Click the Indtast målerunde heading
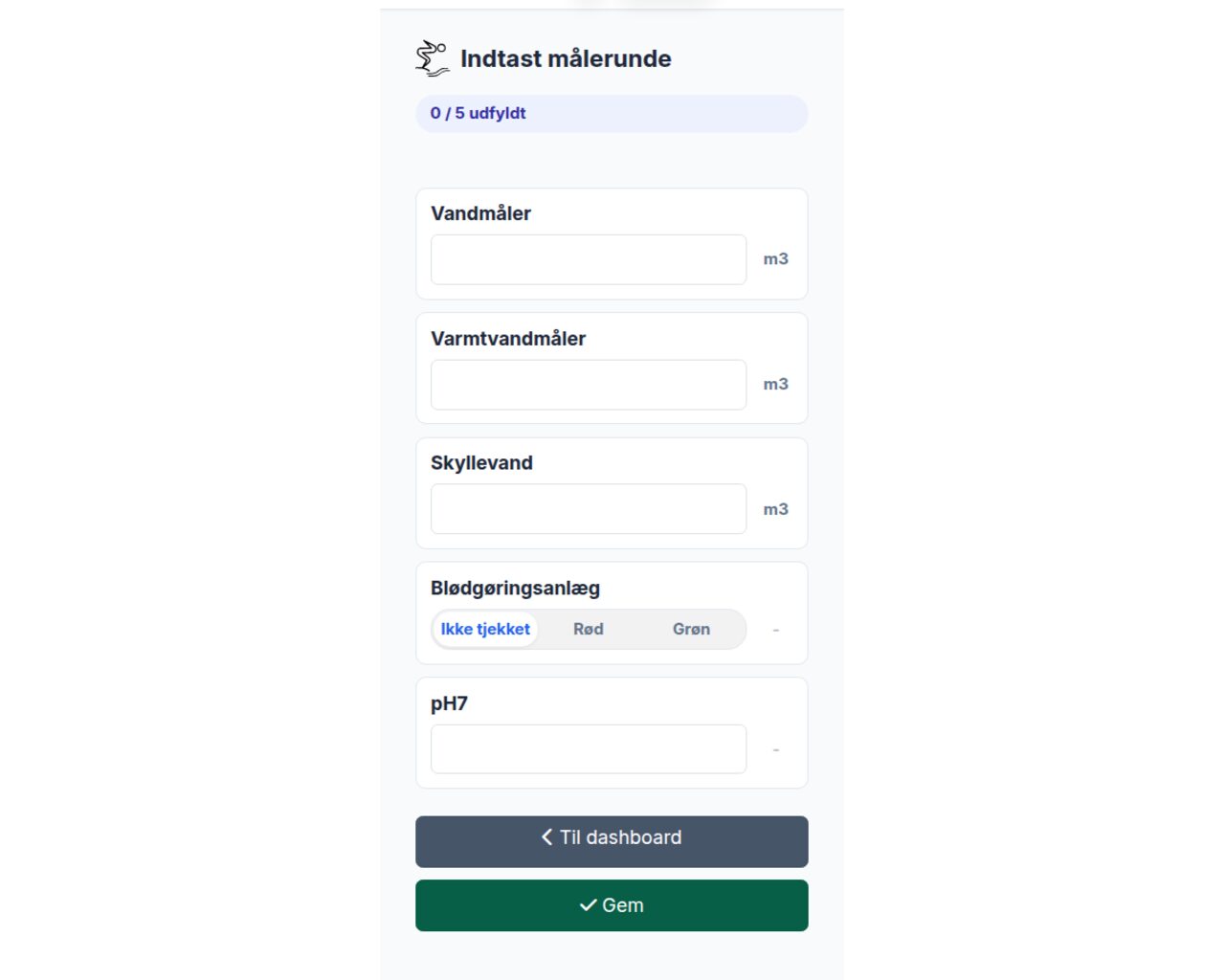Viewport: 1225px width, 980px height. point(566,58)
